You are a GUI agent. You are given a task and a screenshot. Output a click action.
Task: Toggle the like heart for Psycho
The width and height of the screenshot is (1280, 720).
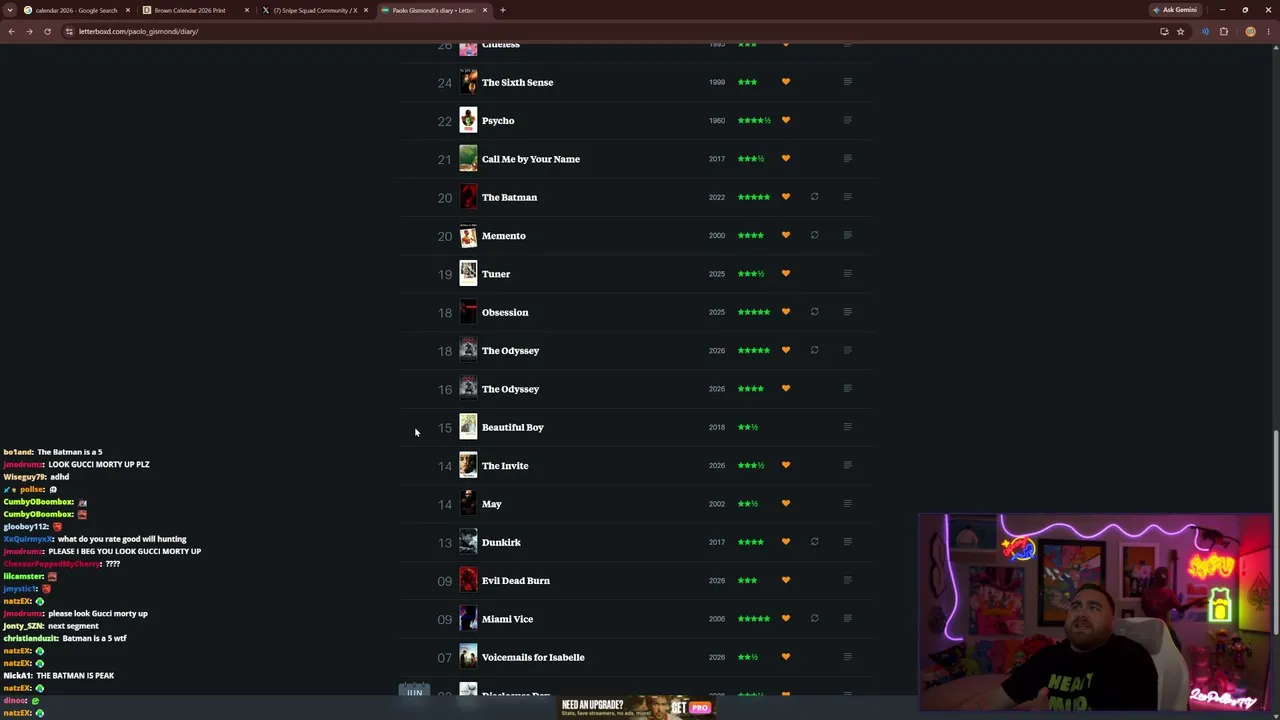786,120
